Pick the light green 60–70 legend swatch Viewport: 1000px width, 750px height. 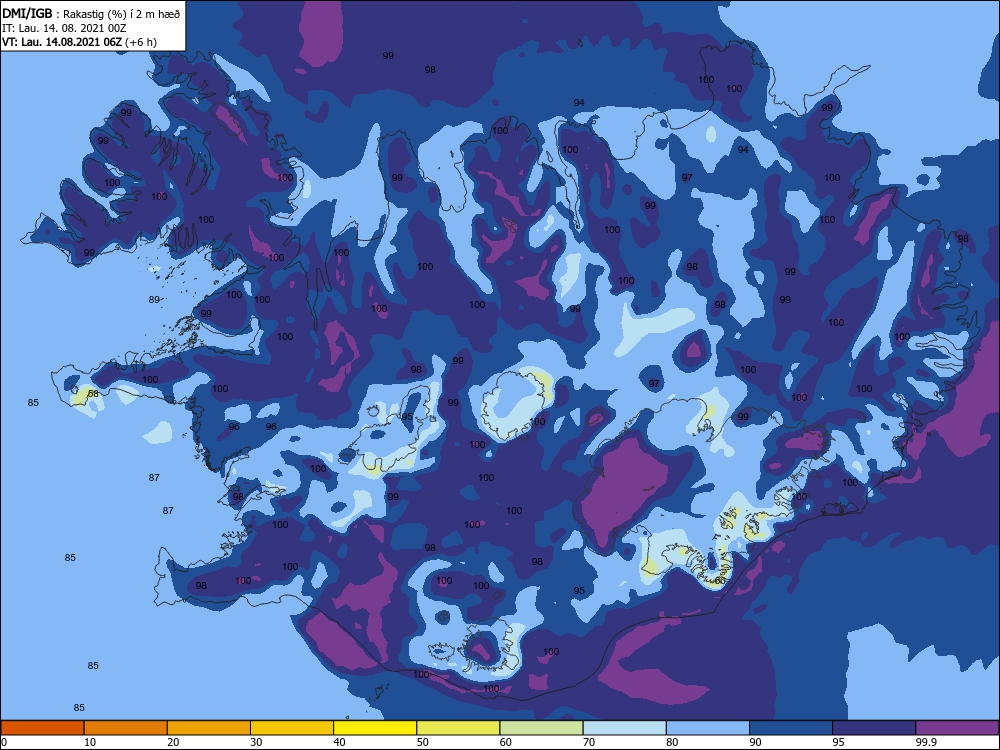(541, 728)
